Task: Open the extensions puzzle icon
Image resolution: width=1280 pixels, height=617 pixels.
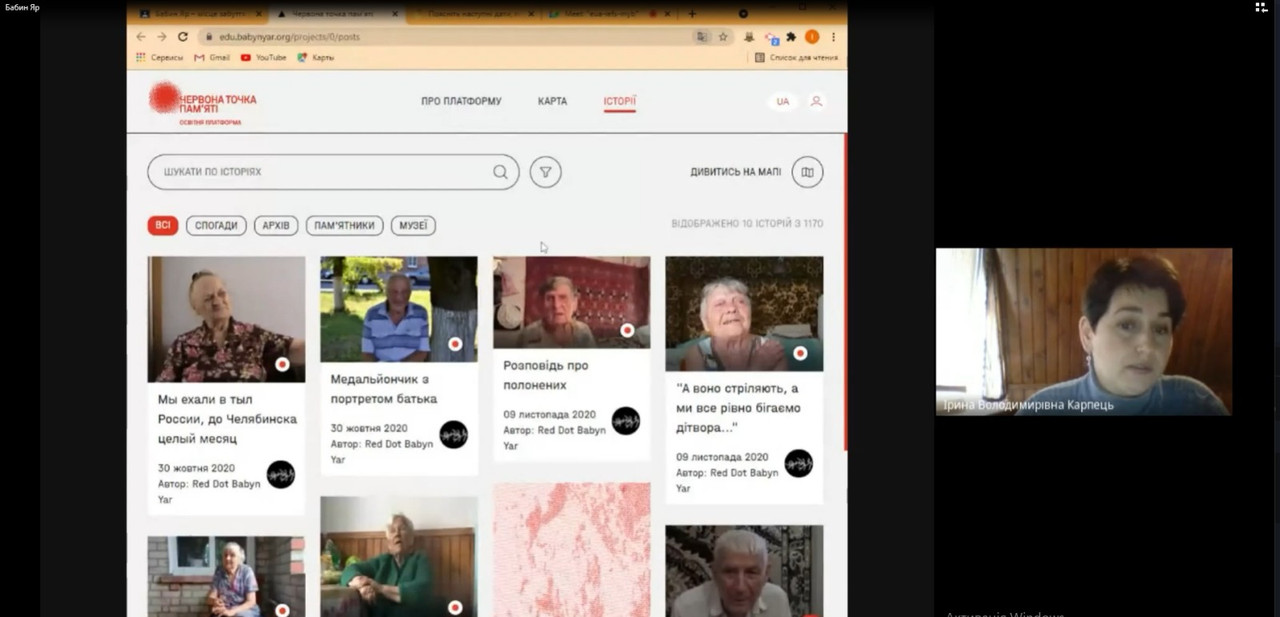Action: pyautogui.click(x=791, y=37)
